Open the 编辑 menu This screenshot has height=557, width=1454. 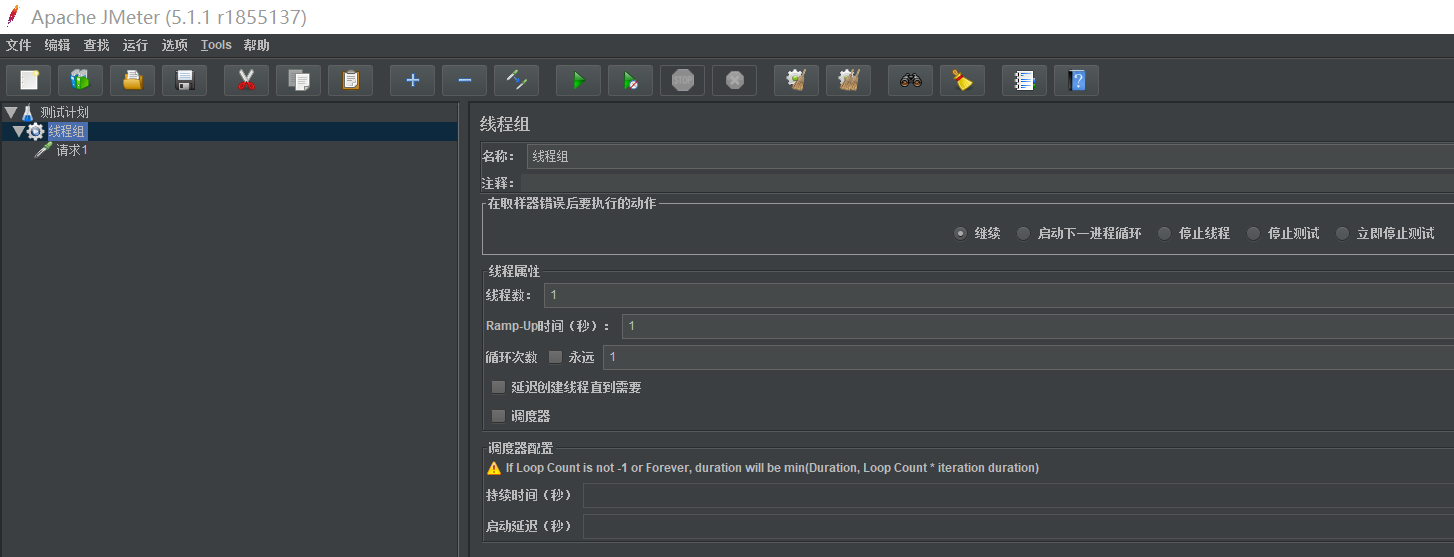tap(58, 45)
